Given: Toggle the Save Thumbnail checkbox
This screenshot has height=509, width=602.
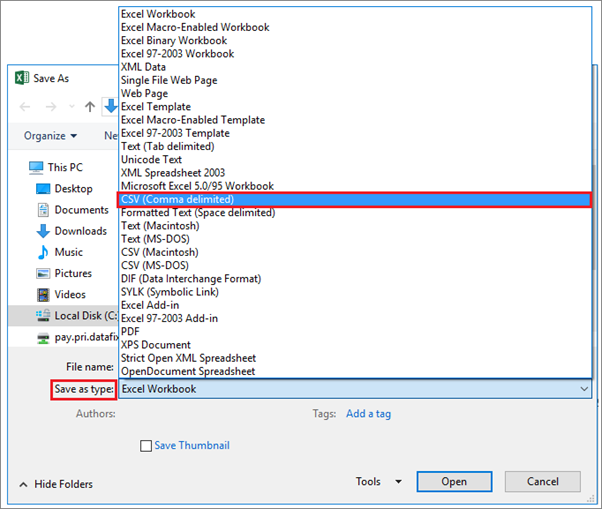Looking at the screenshot, I should pos(146,446).
